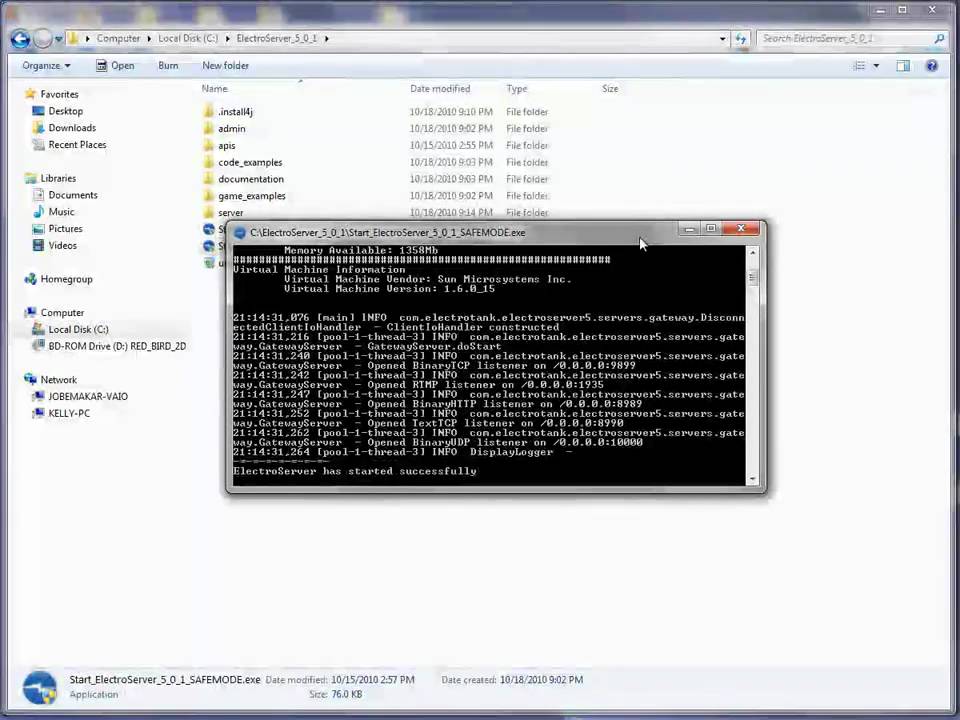Select the code_examples folder icon
Viewport: 960px width, 720px height.
(x=208, y=162)
